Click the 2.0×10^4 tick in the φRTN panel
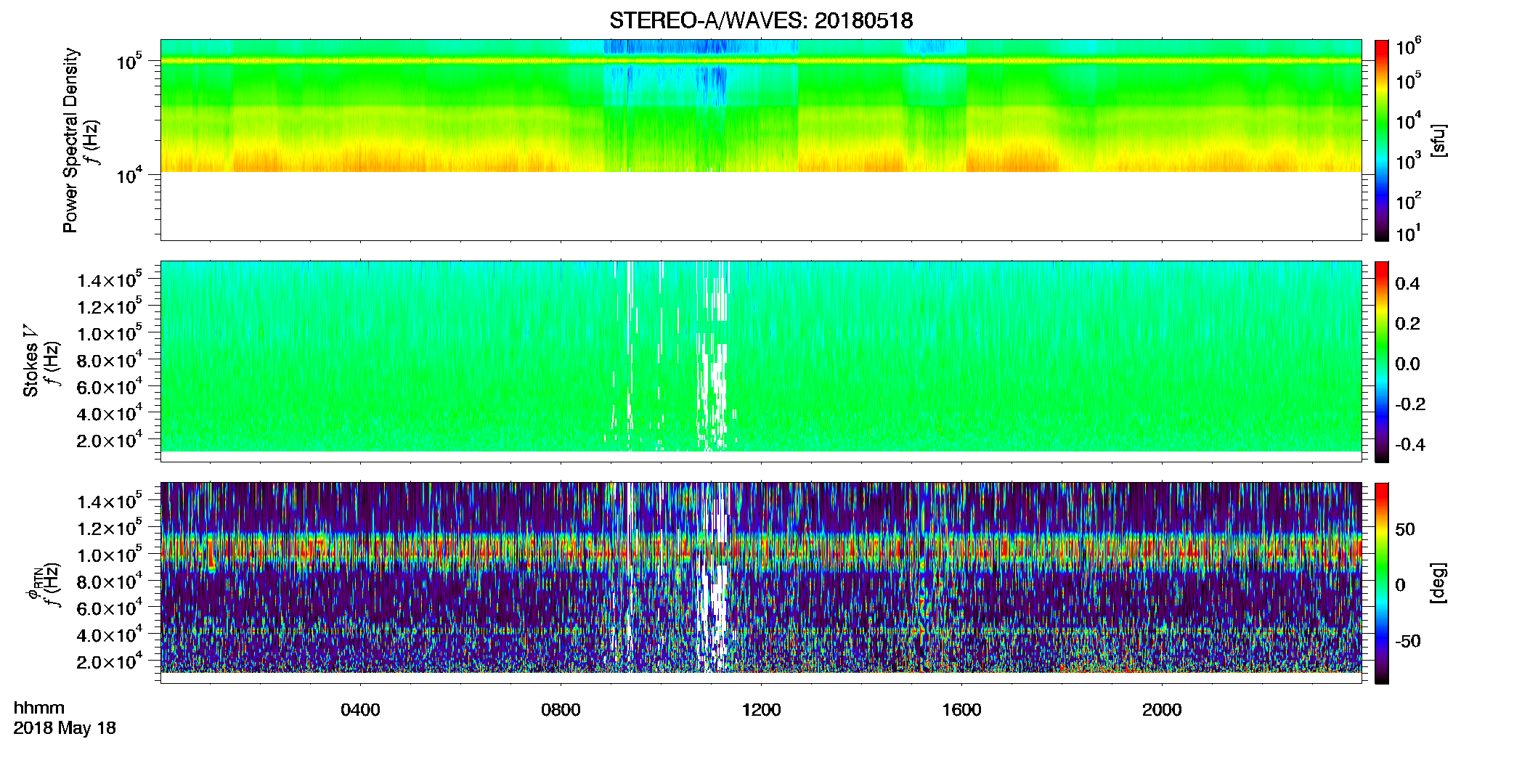This screenshot has height=784, width=1522. click(110, 662)
